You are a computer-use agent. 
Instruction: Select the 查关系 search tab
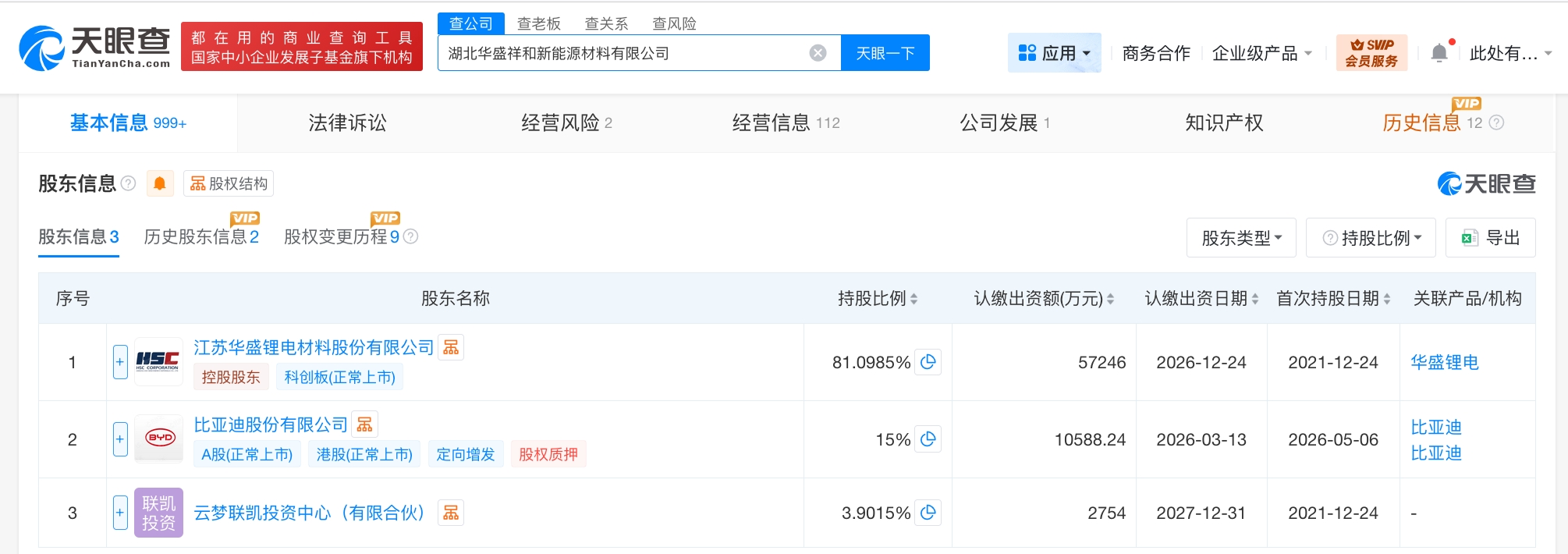click(x=607, y=23)
